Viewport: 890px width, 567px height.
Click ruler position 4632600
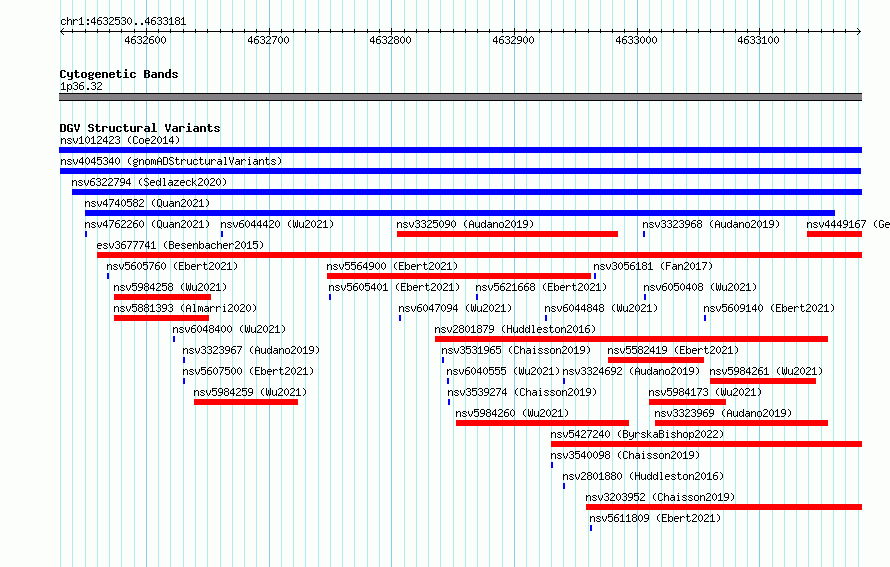[145, 40]
